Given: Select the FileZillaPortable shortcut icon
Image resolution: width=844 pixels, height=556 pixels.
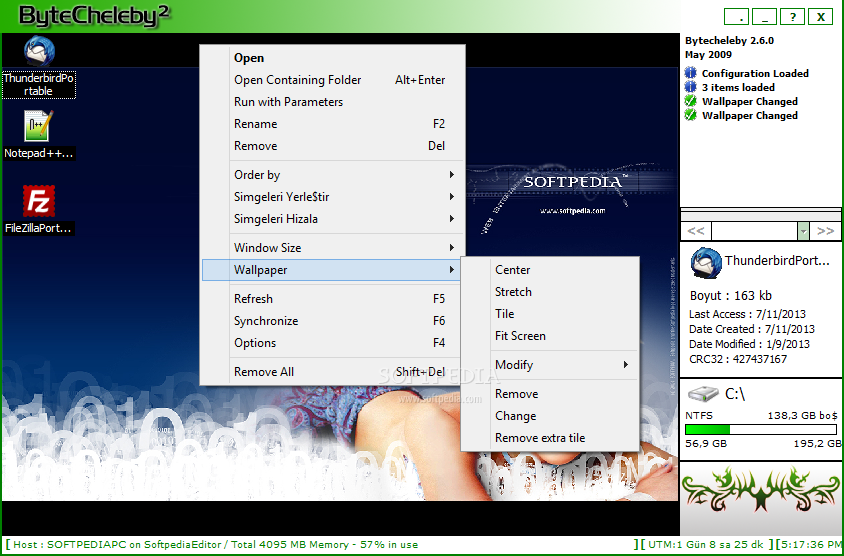Looking at the screenshot, I should pos(38,201).
